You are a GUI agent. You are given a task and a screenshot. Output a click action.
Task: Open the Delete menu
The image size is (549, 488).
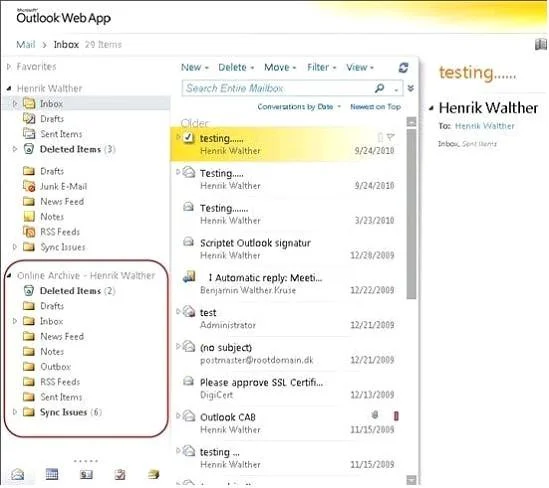236,67
